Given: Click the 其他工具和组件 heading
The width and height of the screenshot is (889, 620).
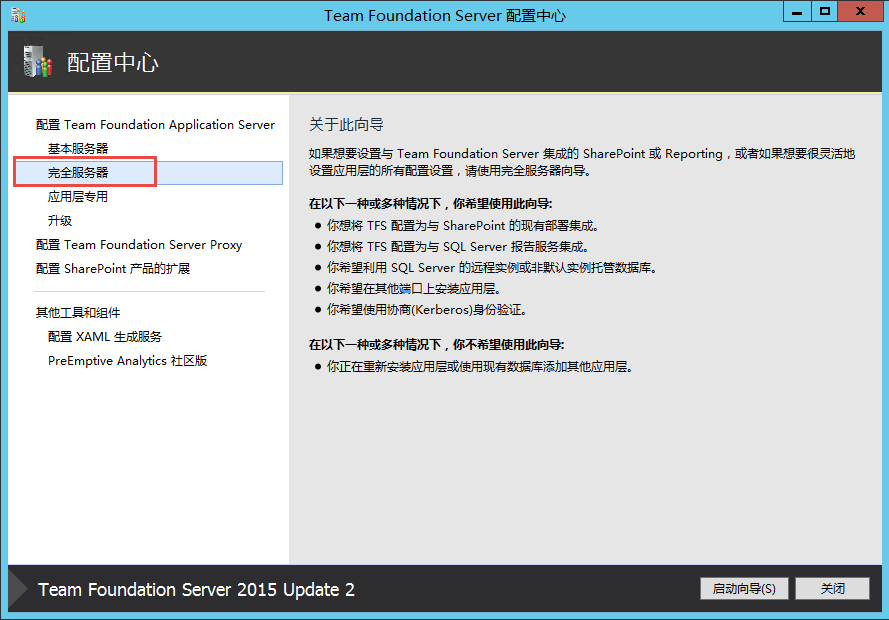Looking at the screenshot, I should 78,312.
